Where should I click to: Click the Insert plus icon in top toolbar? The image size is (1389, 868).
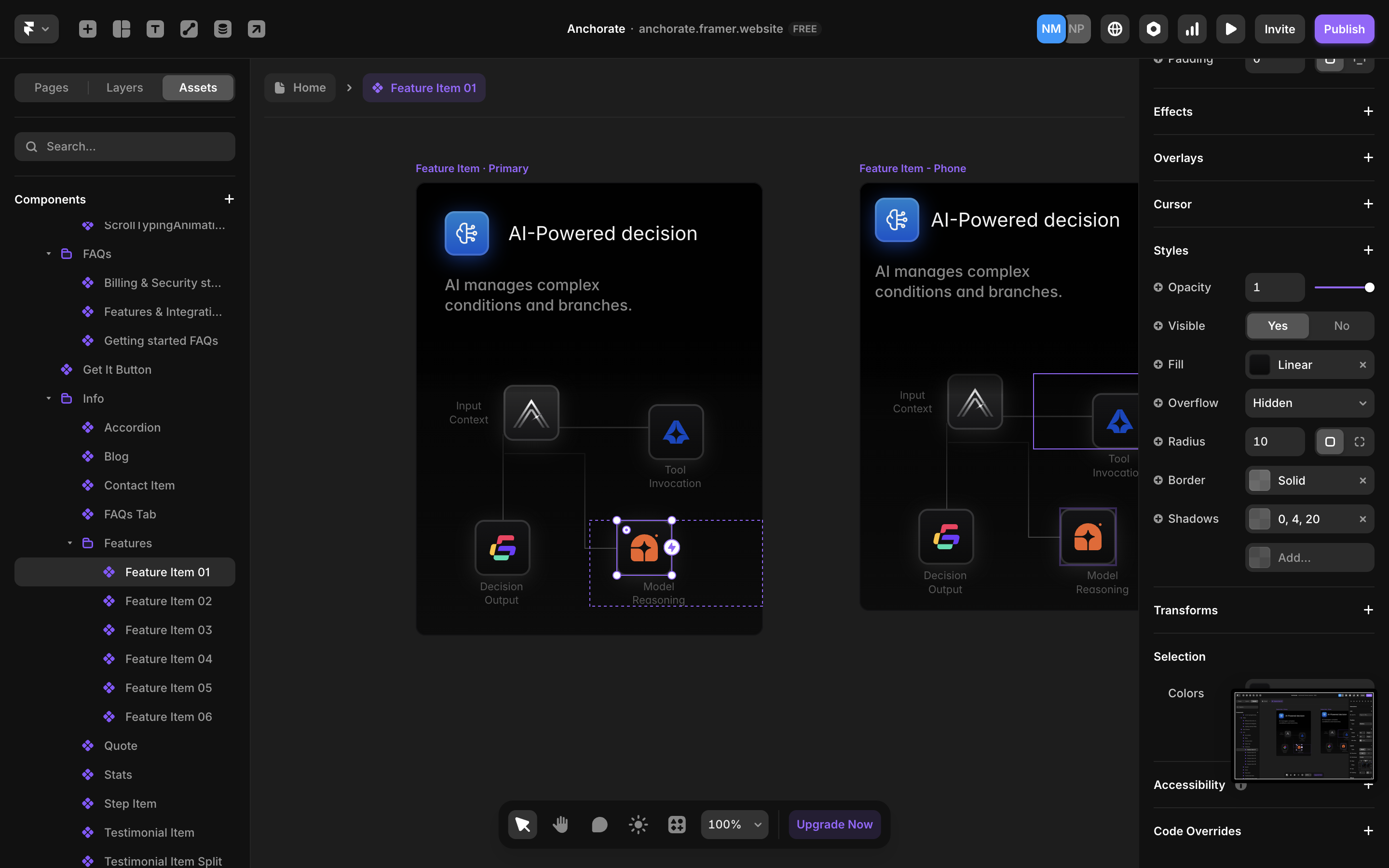(x=87, y=29)
